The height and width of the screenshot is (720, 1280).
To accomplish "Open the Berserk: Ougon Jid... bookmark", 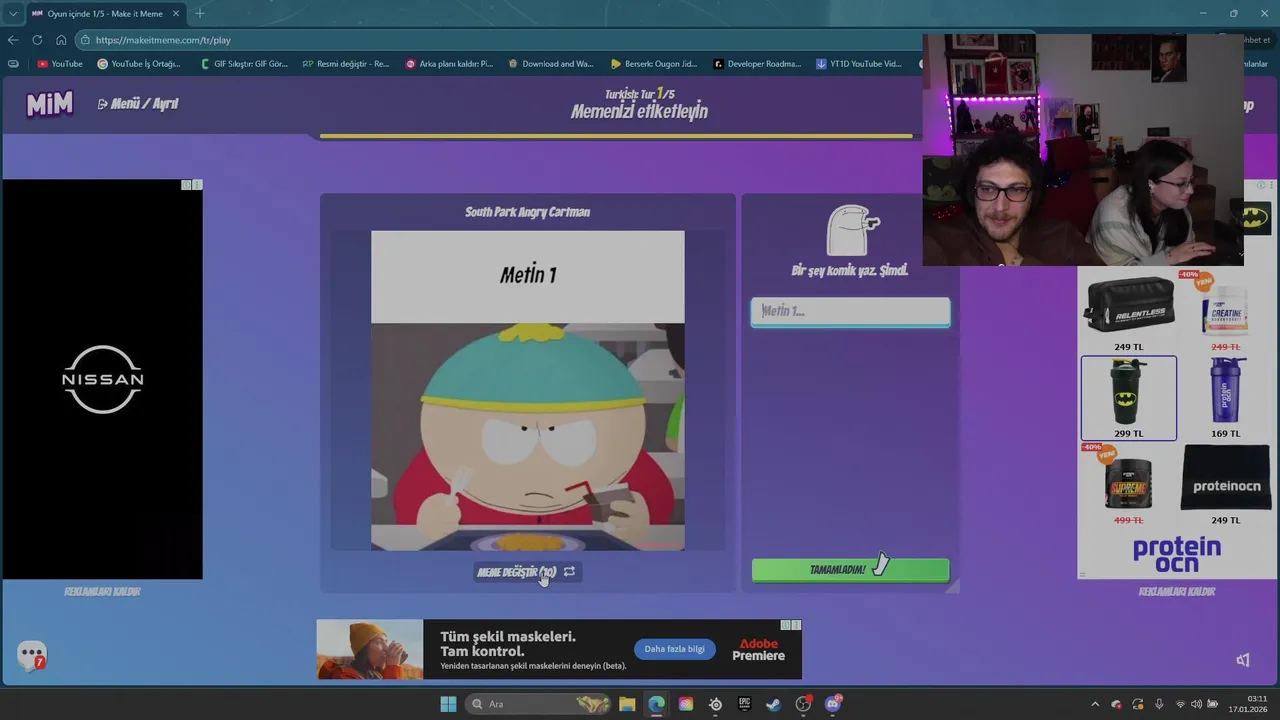I will coord(654,64).
